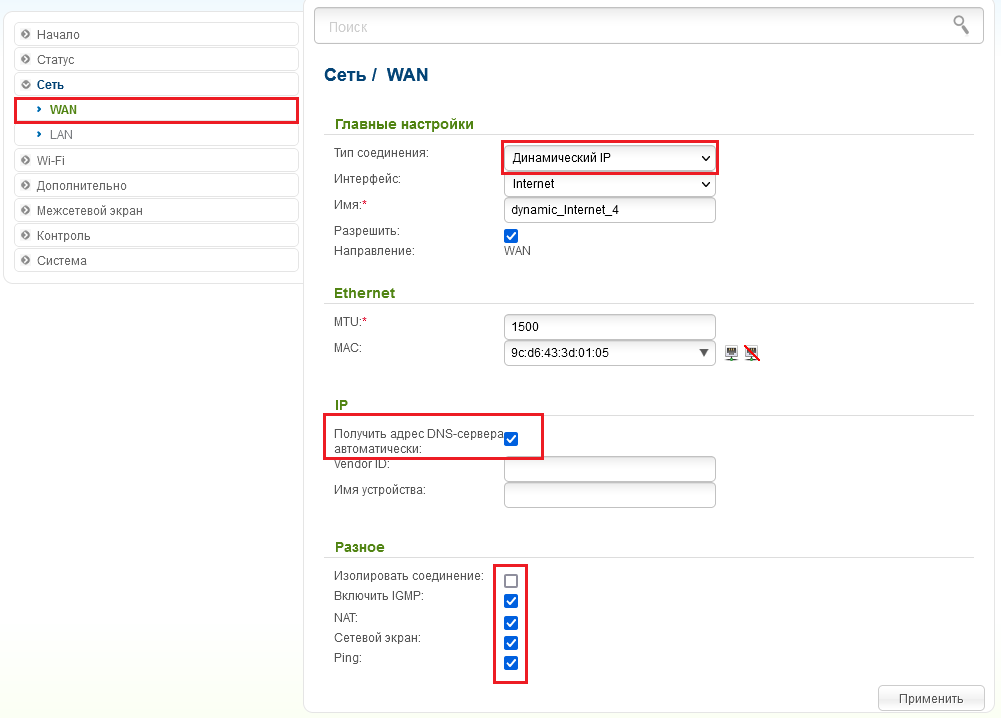The height and width of the screenshot is (718, 1001).
Task: Click the clone MAC address icon
Action: (x=732, y=353)
